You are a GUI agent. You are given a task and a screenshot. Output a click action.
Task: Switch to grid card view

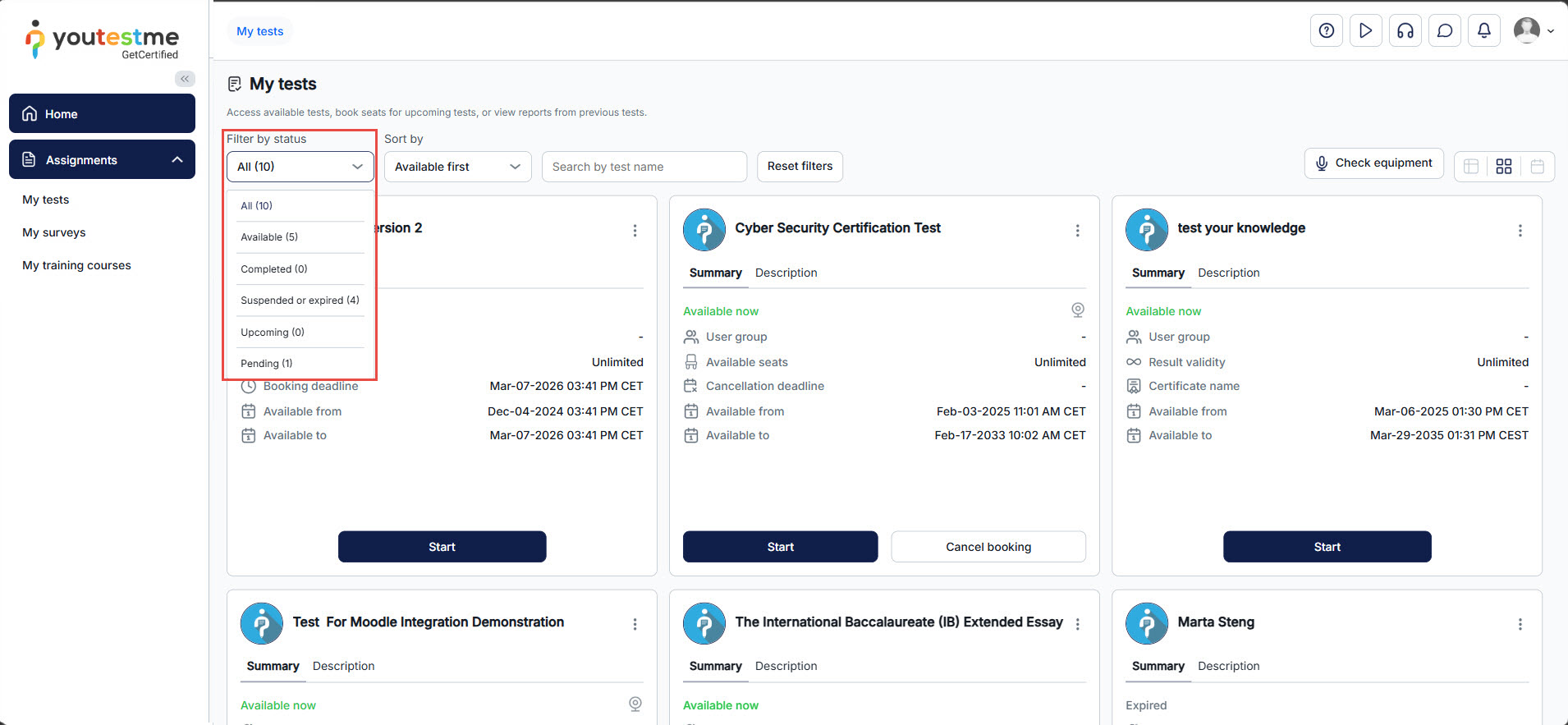(1503, 167)
